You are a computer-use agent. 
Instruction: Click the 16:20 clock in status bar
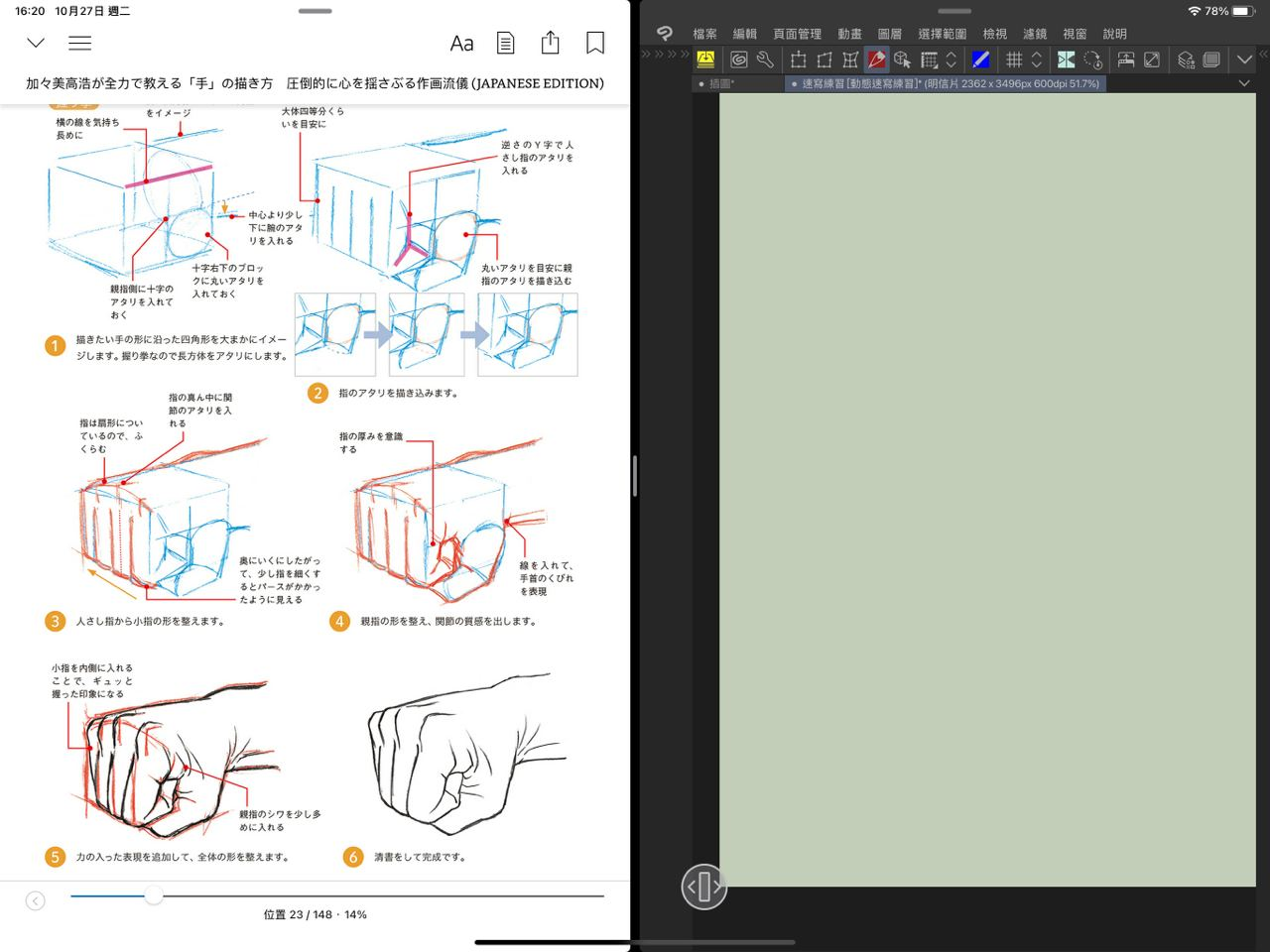click(30, 11)
